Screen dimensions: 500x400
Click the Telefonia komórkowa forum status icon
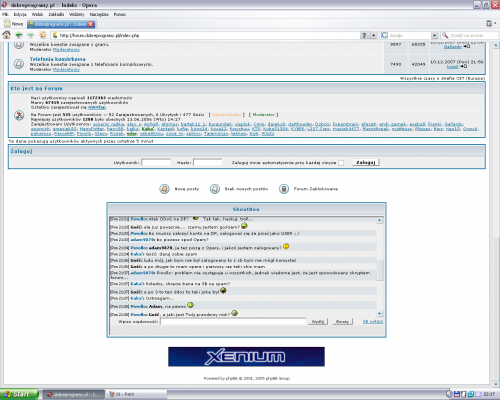click(x=19, y=64)
